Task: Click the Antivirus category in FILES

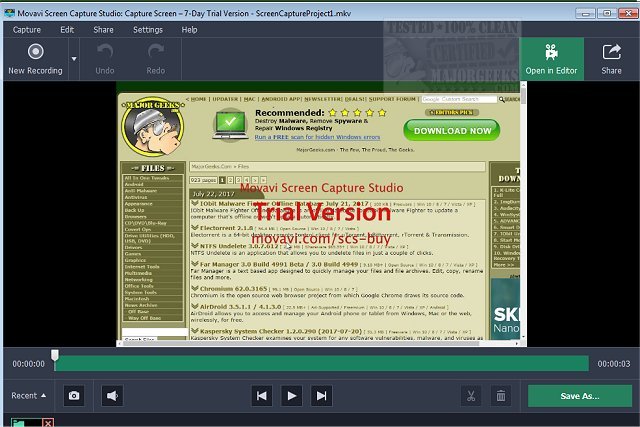Action: point(136,197)
